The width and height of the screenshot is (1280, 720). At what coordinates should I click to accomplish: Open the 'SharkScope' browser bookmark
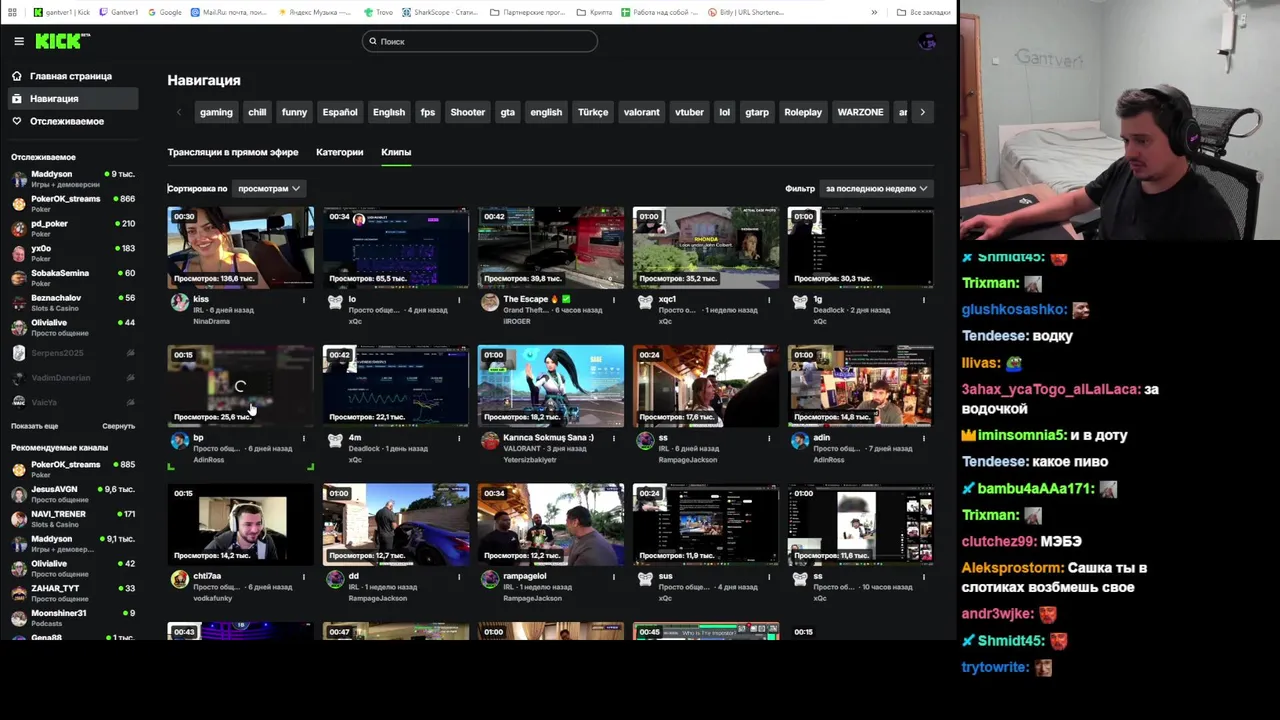(x=440, y=12)
